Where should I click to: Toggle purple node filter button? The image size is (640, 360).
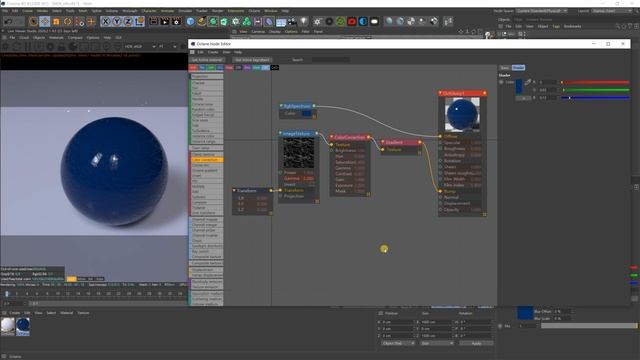(247, 67)
